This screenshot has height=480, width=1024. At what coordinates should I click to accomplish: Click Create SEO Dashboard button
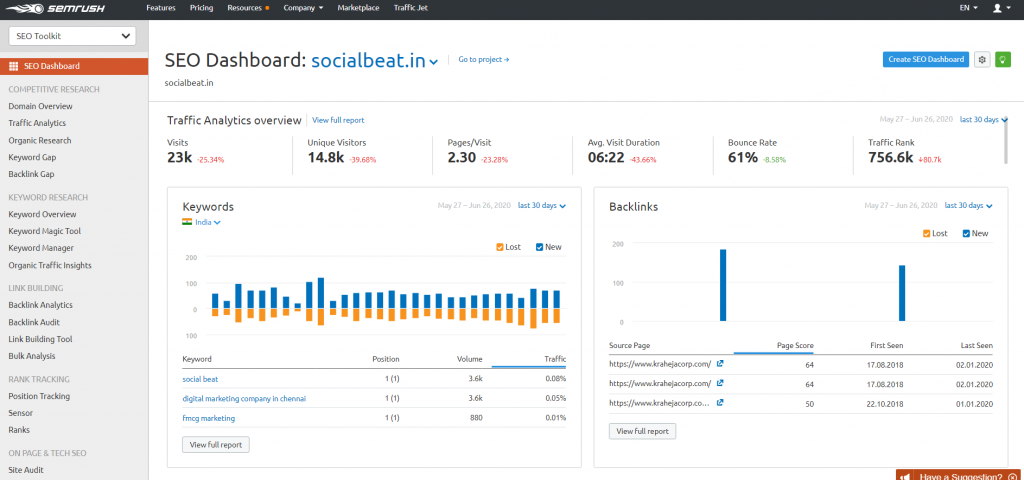pyautogui.click(x=925, y=59)
